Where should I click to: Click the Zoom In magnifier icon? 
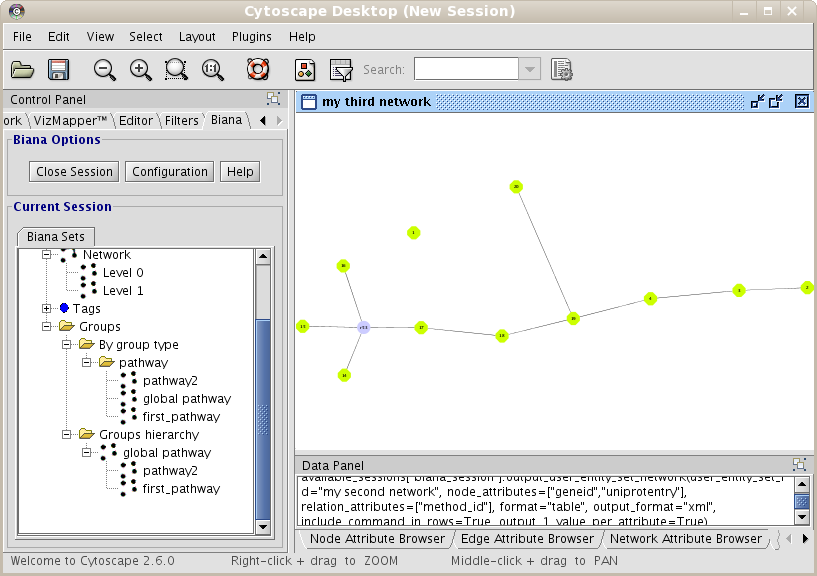pyautogui.click(x=141, y=70)
